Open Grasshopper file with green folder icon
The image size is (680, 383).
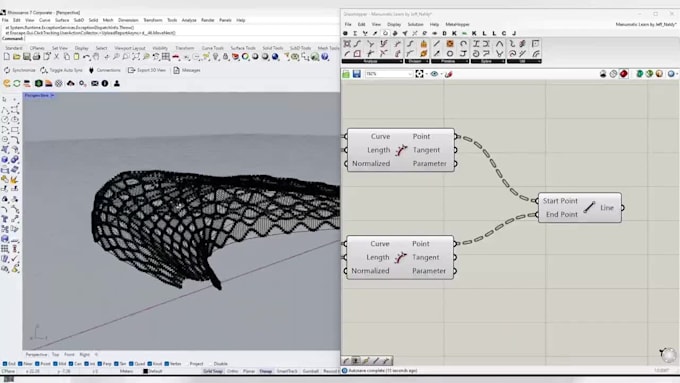346,74
